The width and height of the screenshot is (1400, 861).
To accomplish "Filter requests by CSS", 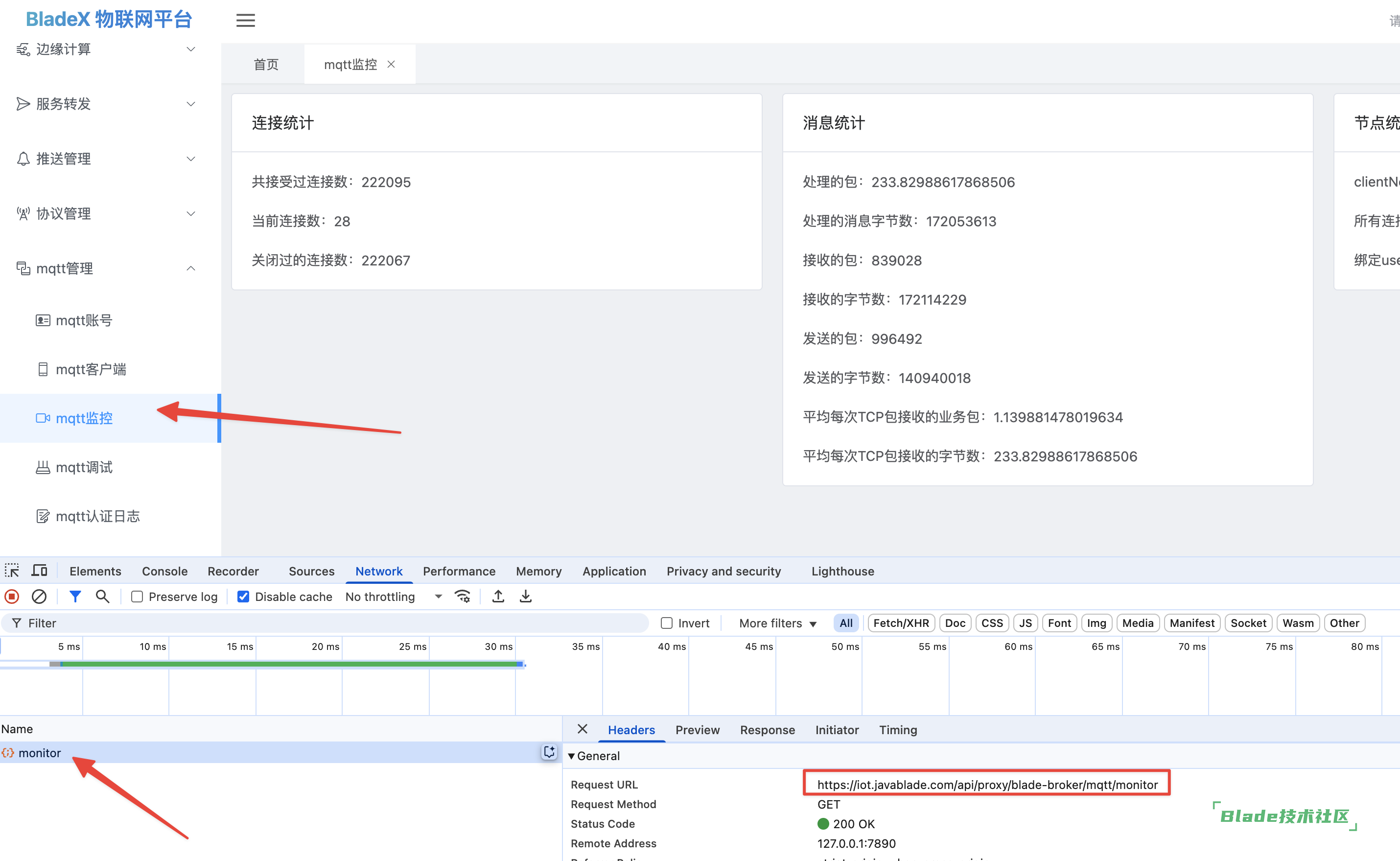I will 992,623.
